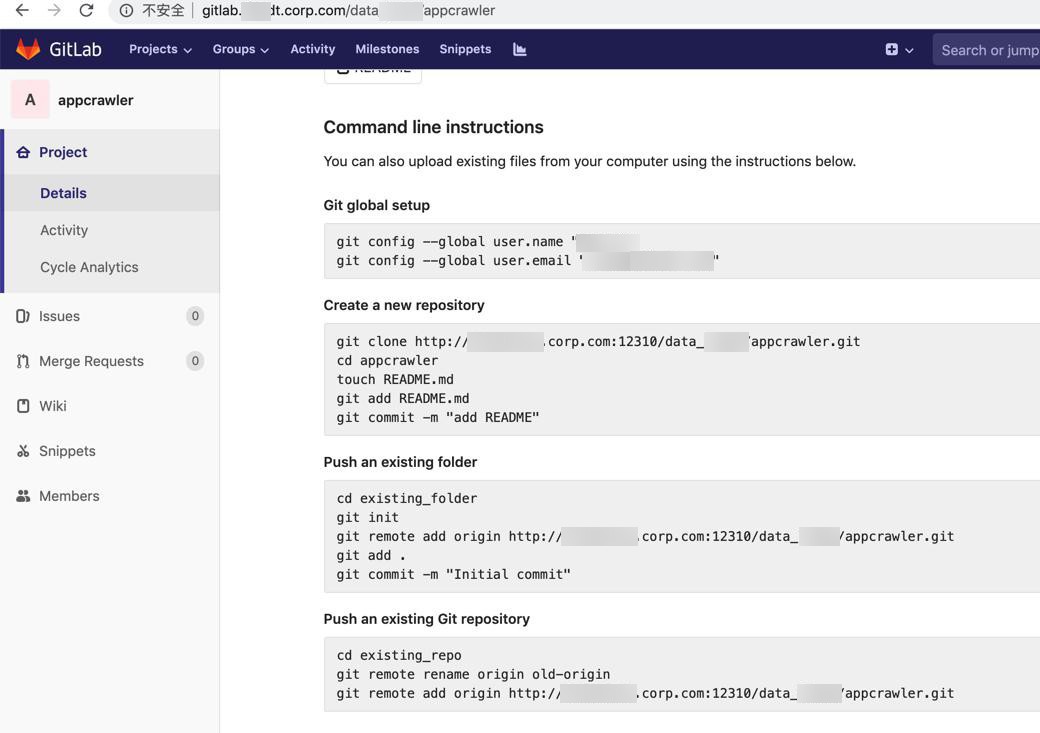Click the Merge Requests icon
The height and width of the screenshot is (733, 1040).
(23, 361)
